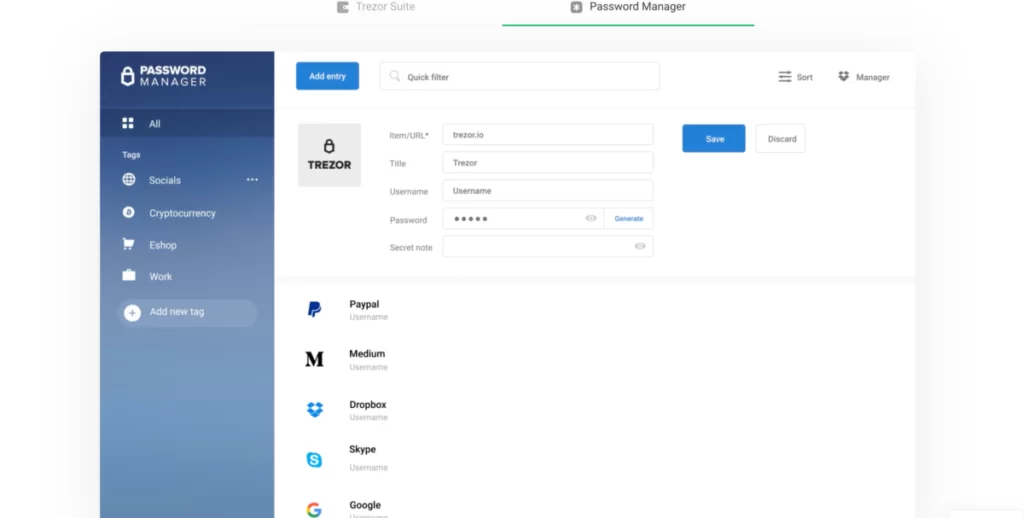This screenshot has height=518, width=1024.
Task: Click the Google logo icon
Action: 314,510
